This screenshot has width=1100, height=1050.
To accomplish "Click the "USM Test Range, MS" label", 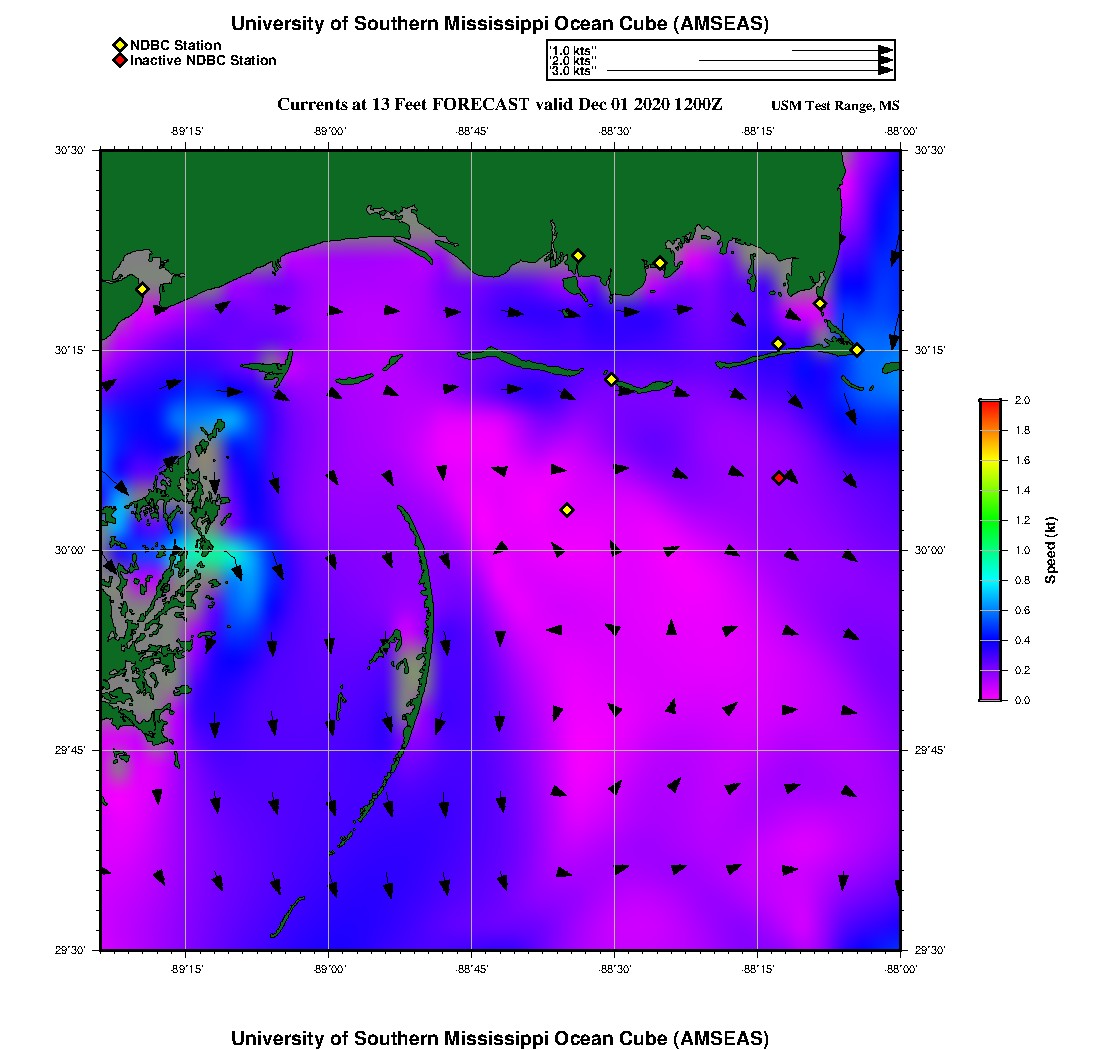I will tap(835, 106).
